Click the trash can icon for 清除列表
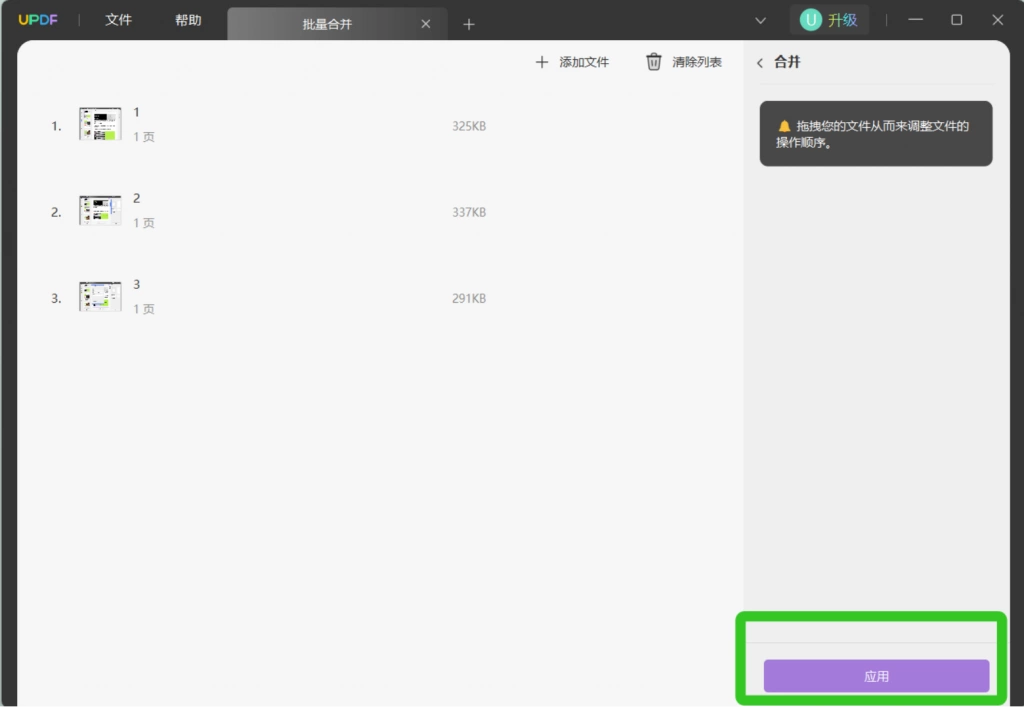 [653, 62]
